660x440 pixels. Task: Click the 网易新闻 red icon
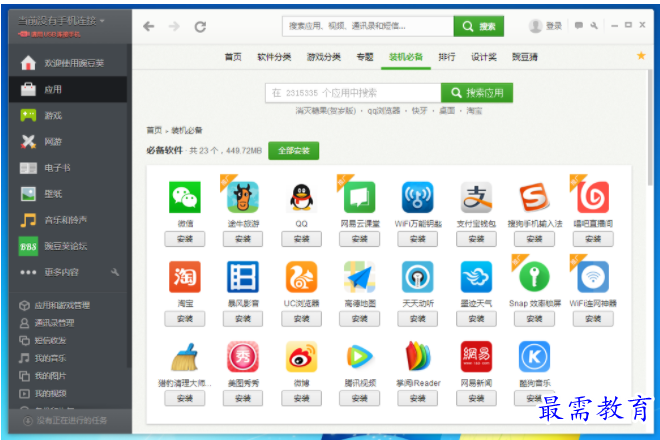click(x=476, y=357)
